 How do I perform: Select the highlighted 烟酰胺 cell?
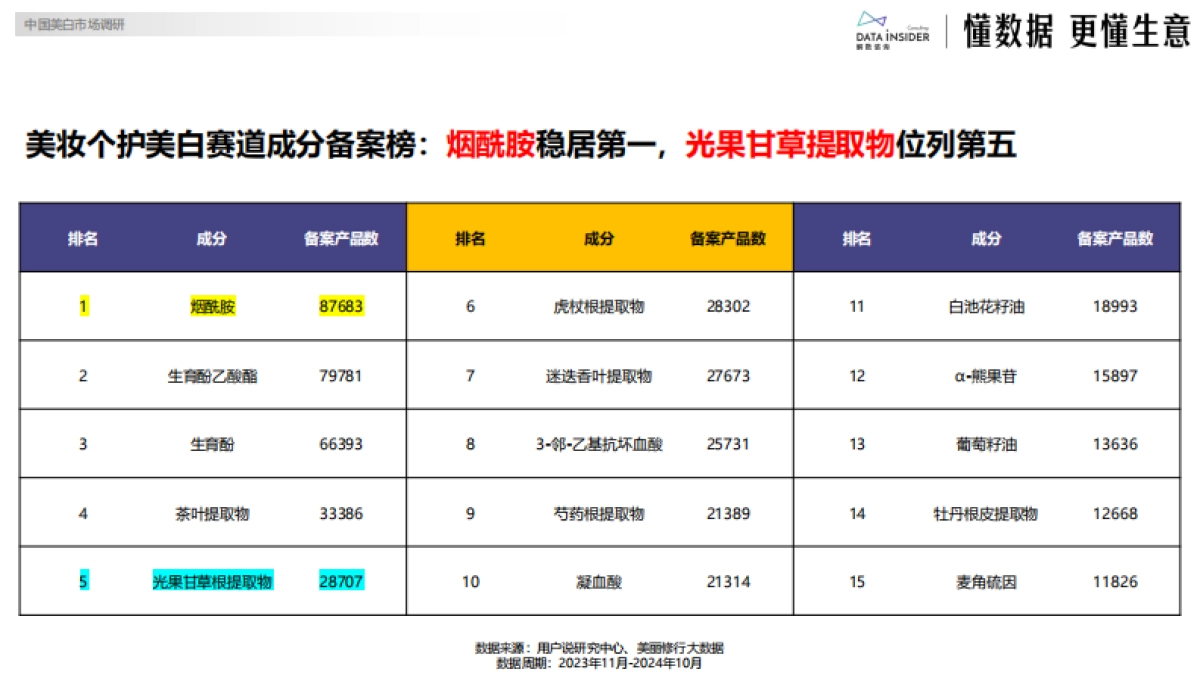click(210, 306)
